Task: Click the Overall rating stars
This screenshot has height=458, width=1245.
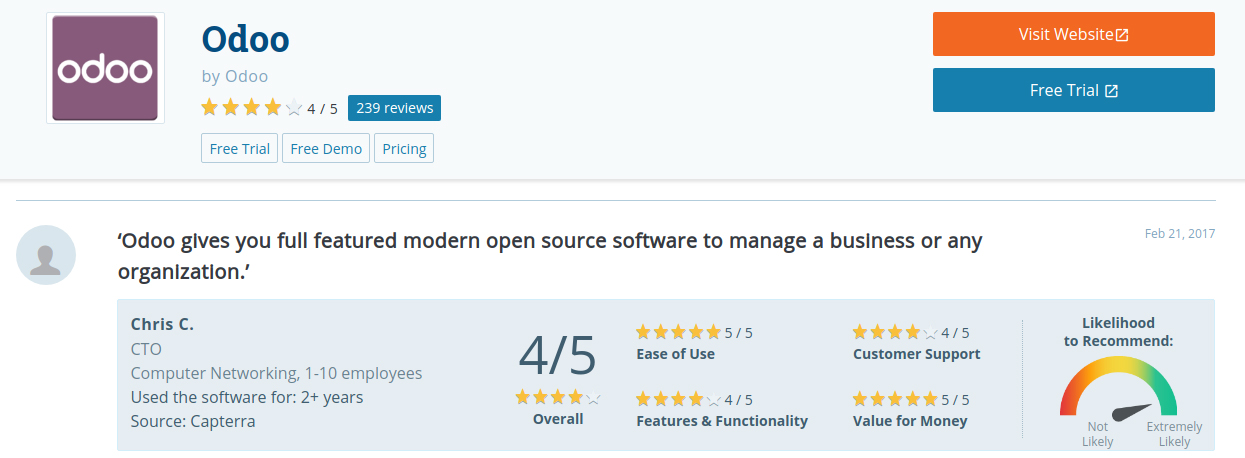Action: [x=558, y=398]
